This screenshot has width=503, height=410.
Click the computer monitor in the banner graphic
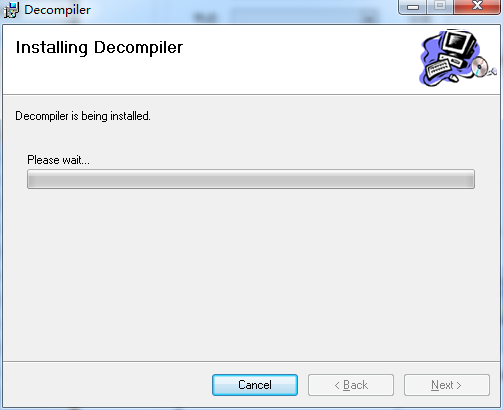click(459, 43)
